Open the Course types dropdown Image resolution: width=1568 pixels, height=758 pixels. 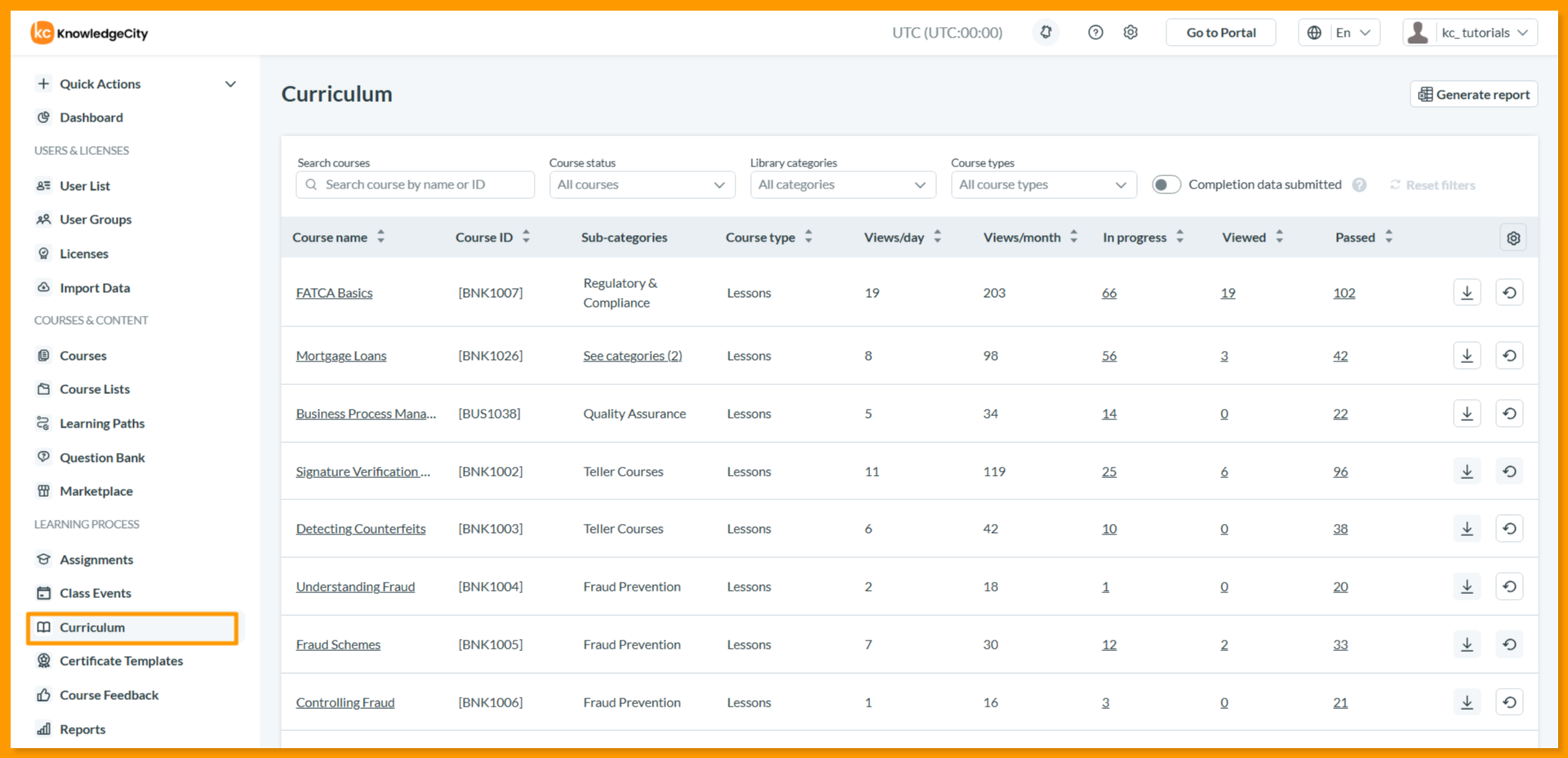click(x=1043, y=184)
